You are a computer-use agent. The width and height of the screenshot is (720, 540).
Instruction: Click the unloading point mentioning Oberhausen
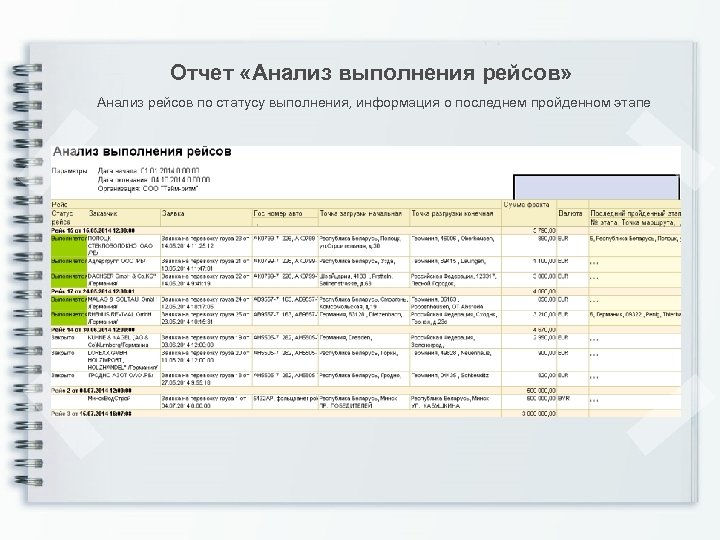click(455, 246)
